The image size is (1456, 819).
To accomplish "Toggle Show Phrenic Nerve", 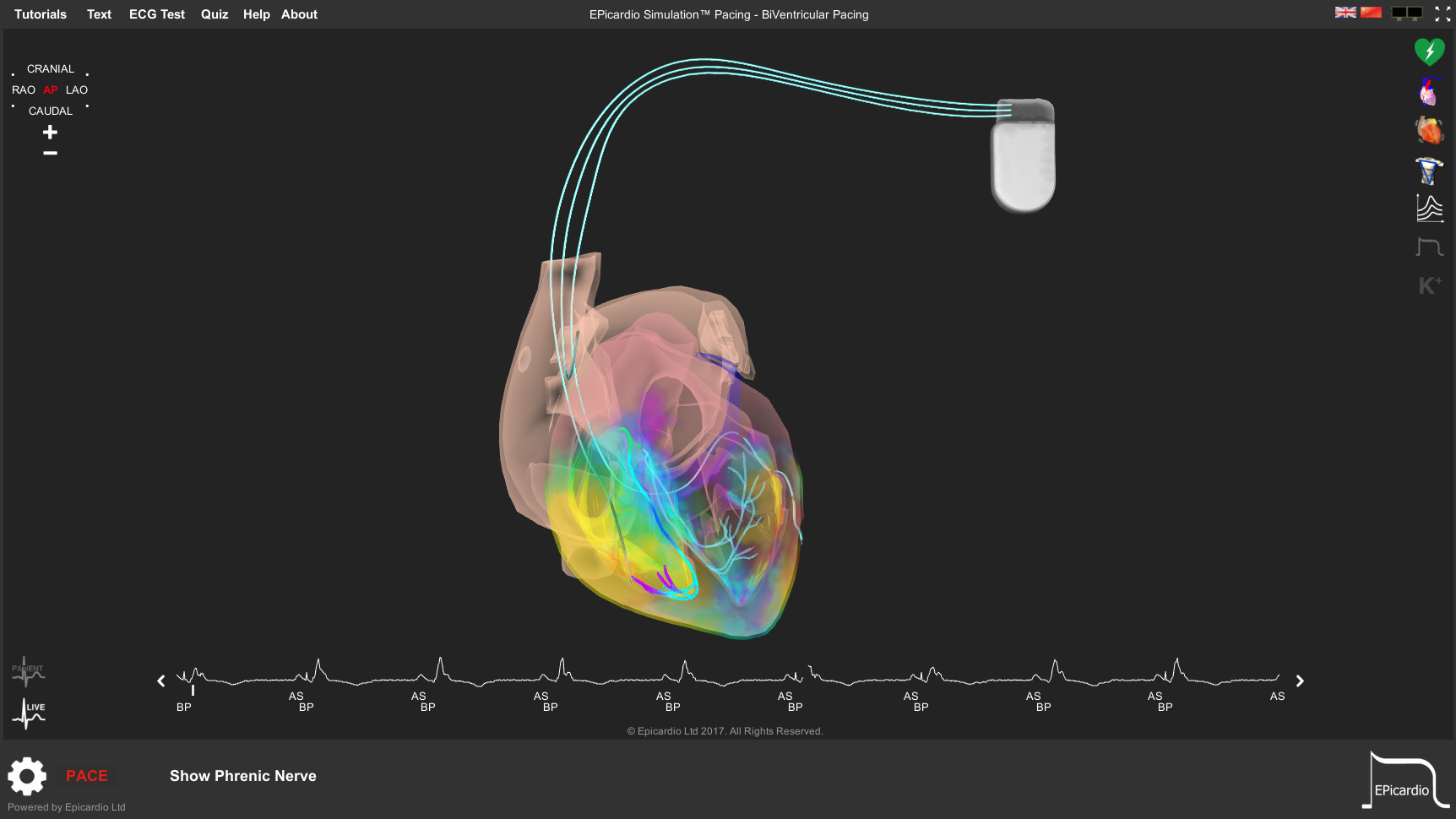I will [x=242, y=776].
